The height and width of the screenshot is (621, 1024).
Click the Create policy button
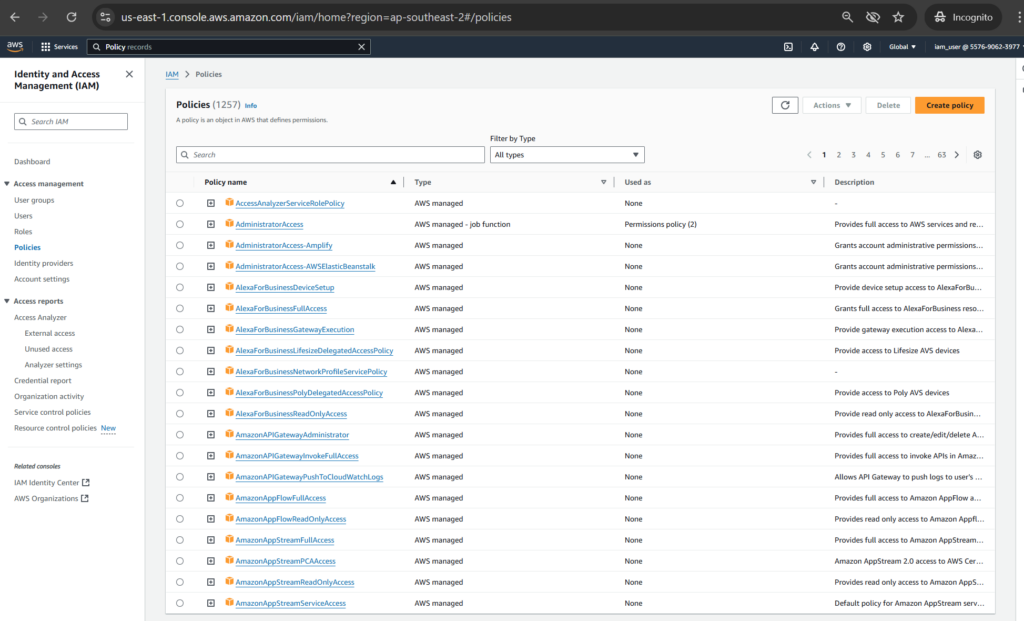pyautogui.click(x=949, y=105)
